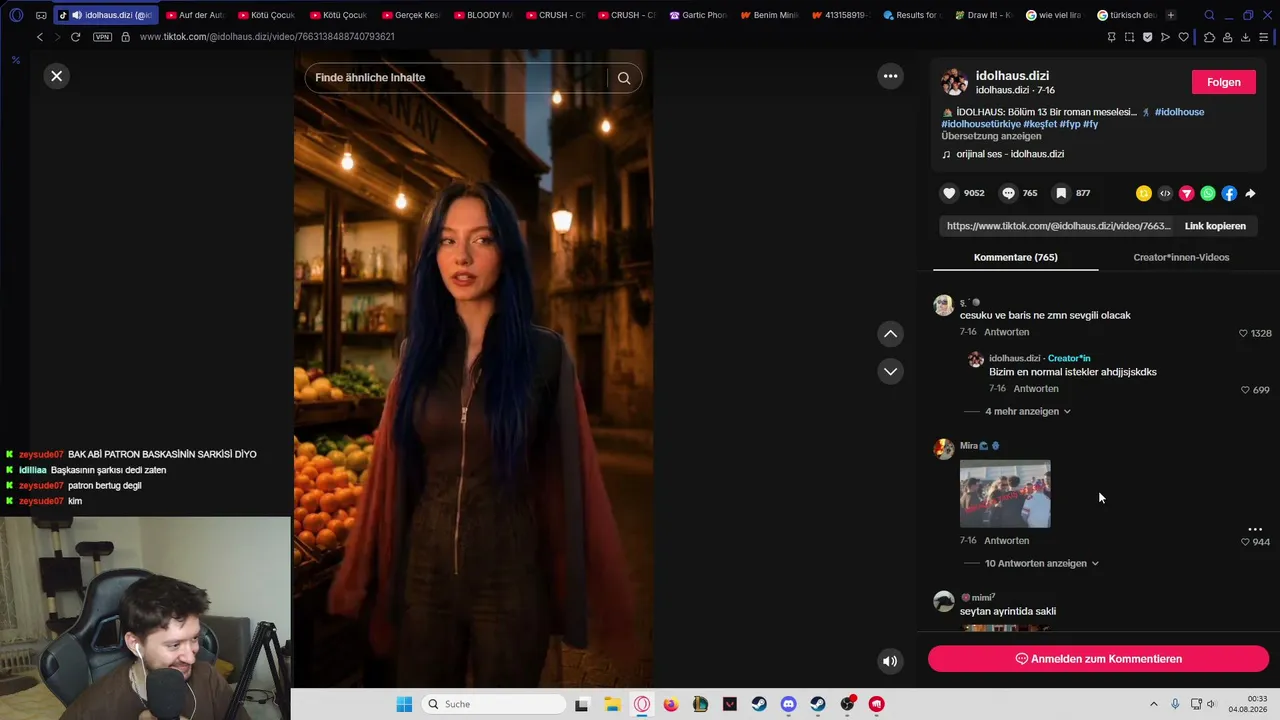Image resolution: width=1280 pixels, height=720 pixels.
Task: Open the browser tab search magnifier
Action: coord(1209,15)
